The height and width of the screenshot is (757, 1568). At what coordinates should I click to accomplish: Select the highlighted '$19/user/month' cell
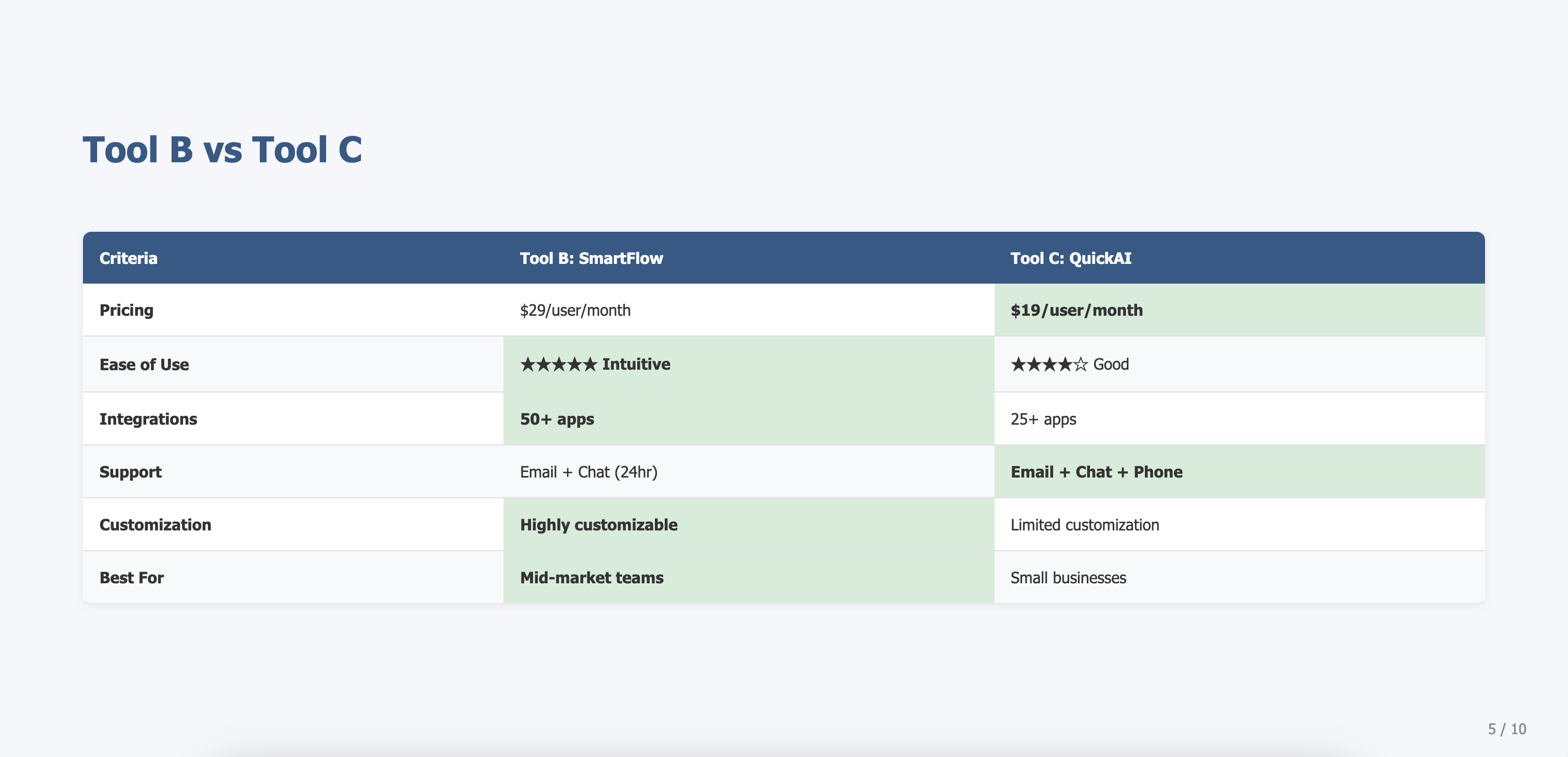pos(1076,311)
